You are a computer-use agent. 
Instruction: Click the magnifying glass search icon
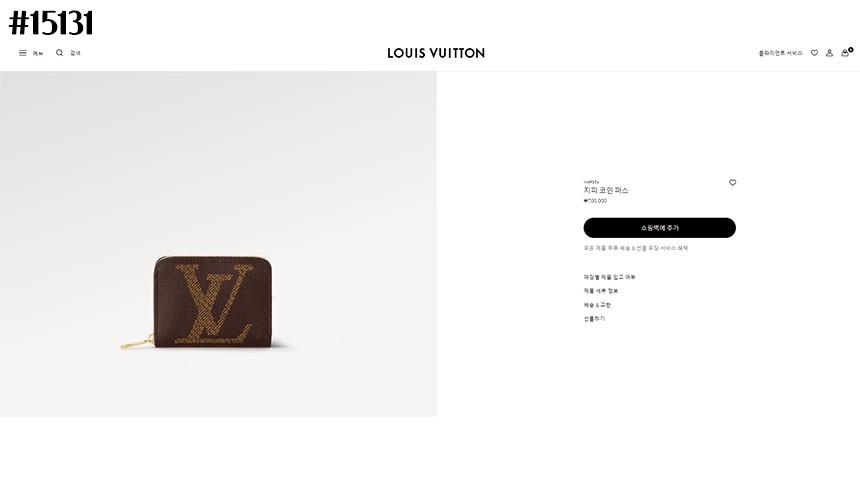tap(59, 53)
